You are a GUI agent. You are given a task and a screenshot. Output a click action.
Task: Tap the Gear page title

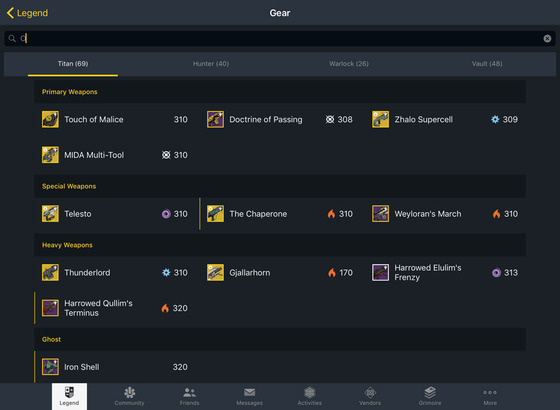pyautogui.click(x=280, y=13)
